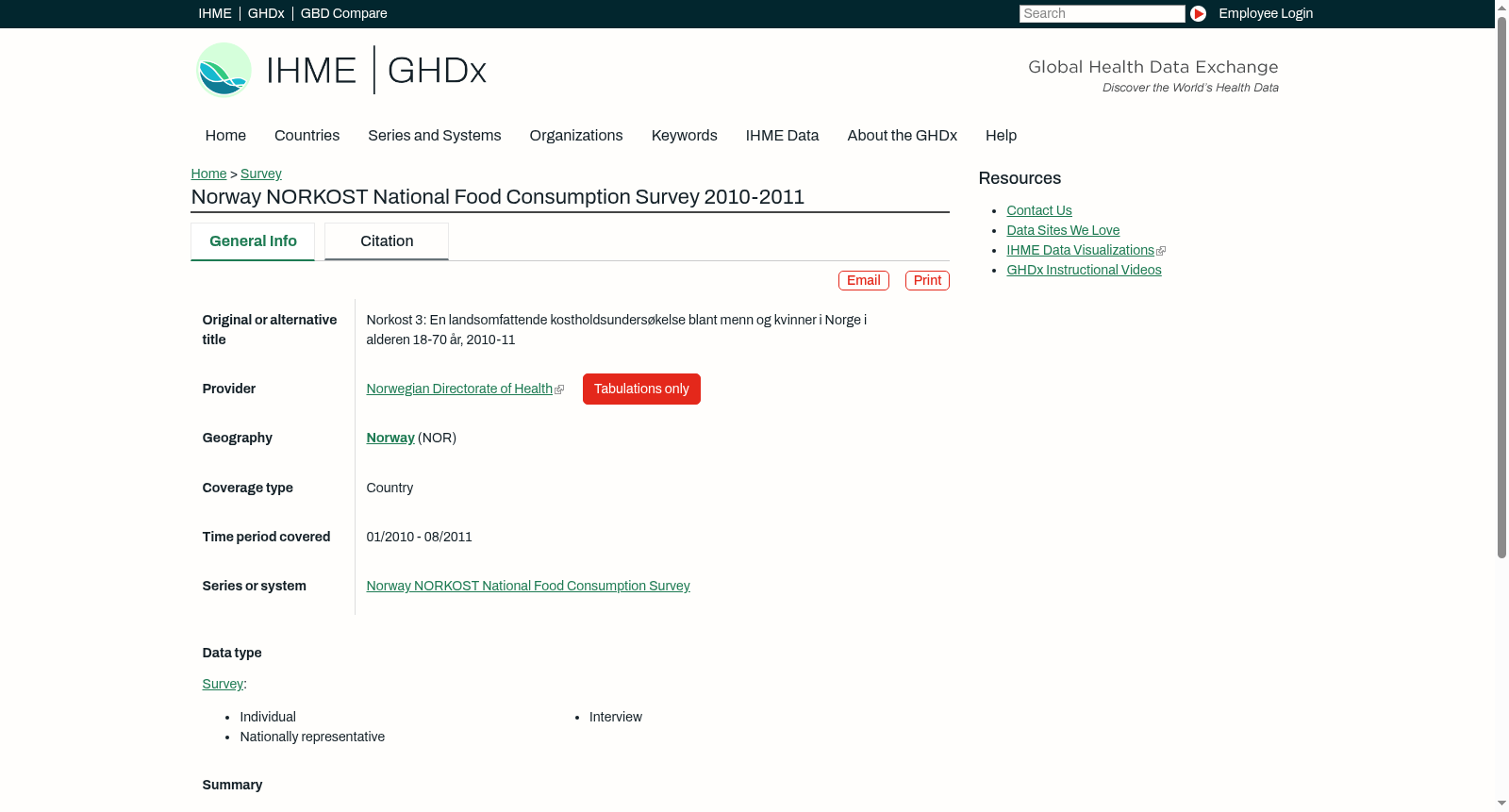
Task: Open the Keywords menu
Action: click(x=684, y=136)
